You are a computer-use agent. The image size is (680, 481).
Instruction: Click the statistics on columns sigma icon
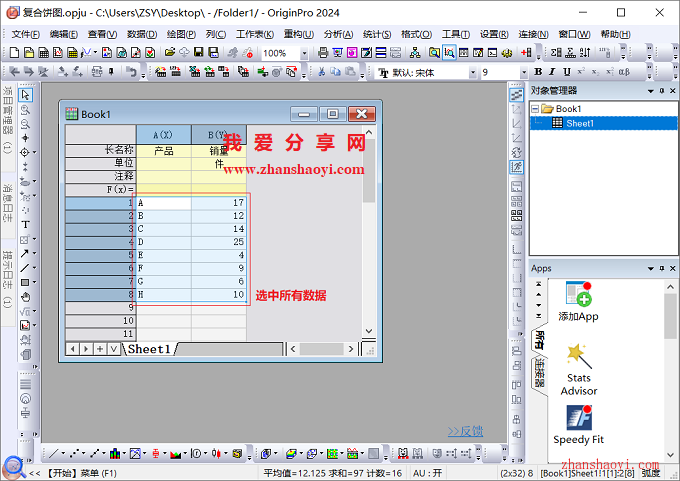point(556,53)
